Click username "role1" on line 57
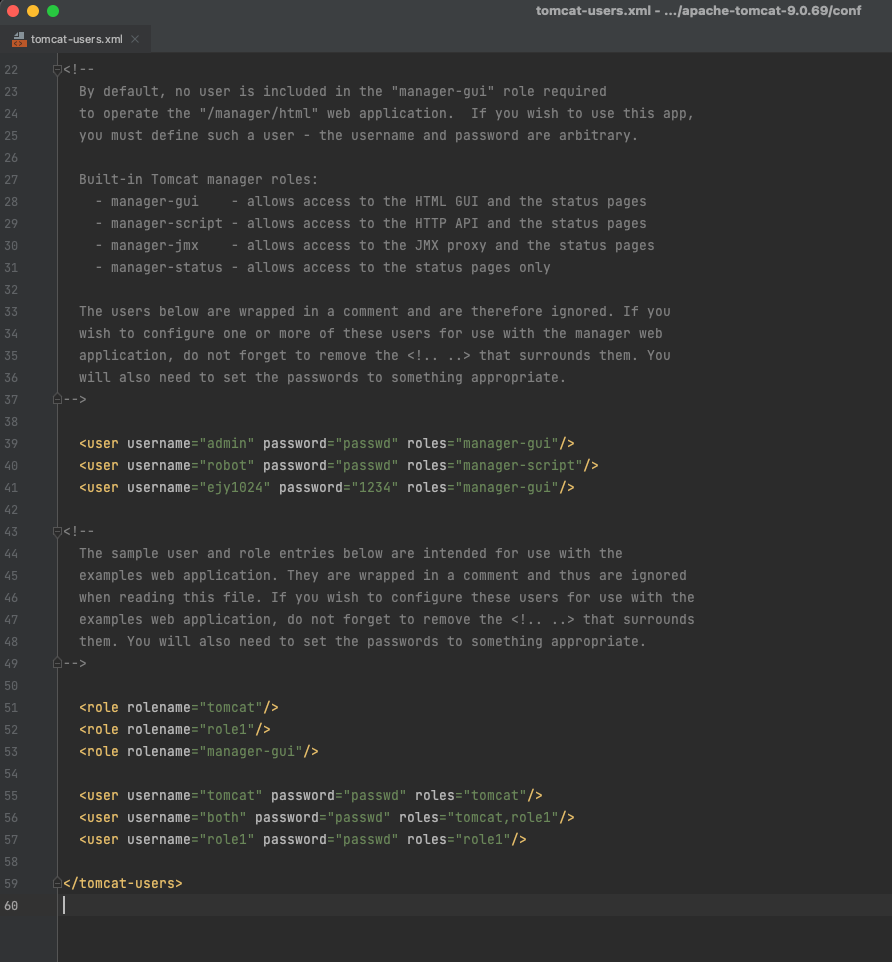 tap(227, 840)
